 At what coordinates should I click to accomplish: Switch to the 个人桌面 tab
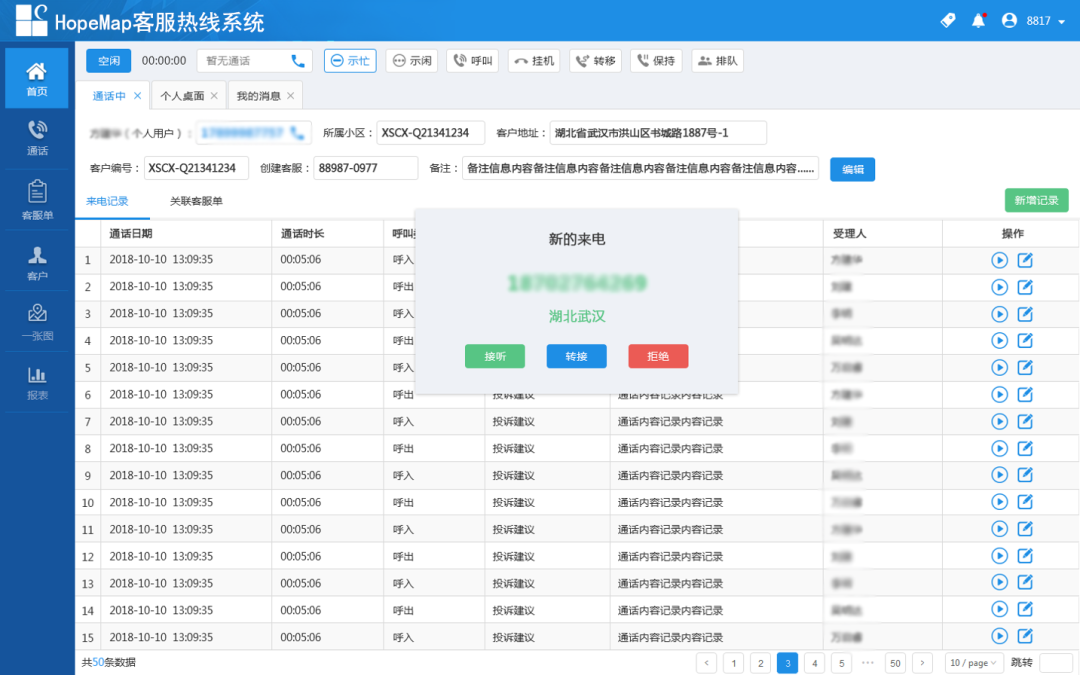click(182, 96)
